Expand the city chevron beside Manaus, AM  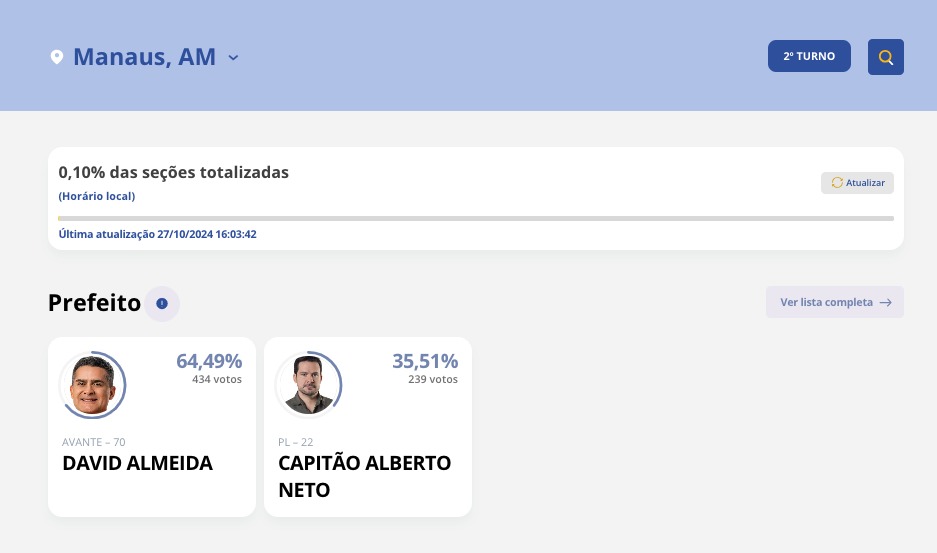pos(233,58)
